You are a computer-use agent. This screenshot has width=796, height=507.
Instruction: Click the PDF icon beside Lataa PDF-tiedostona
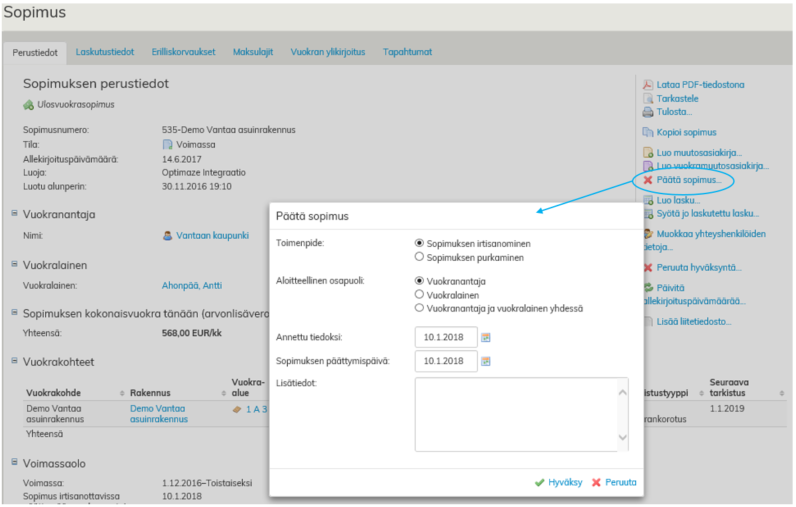coord(648,85)
